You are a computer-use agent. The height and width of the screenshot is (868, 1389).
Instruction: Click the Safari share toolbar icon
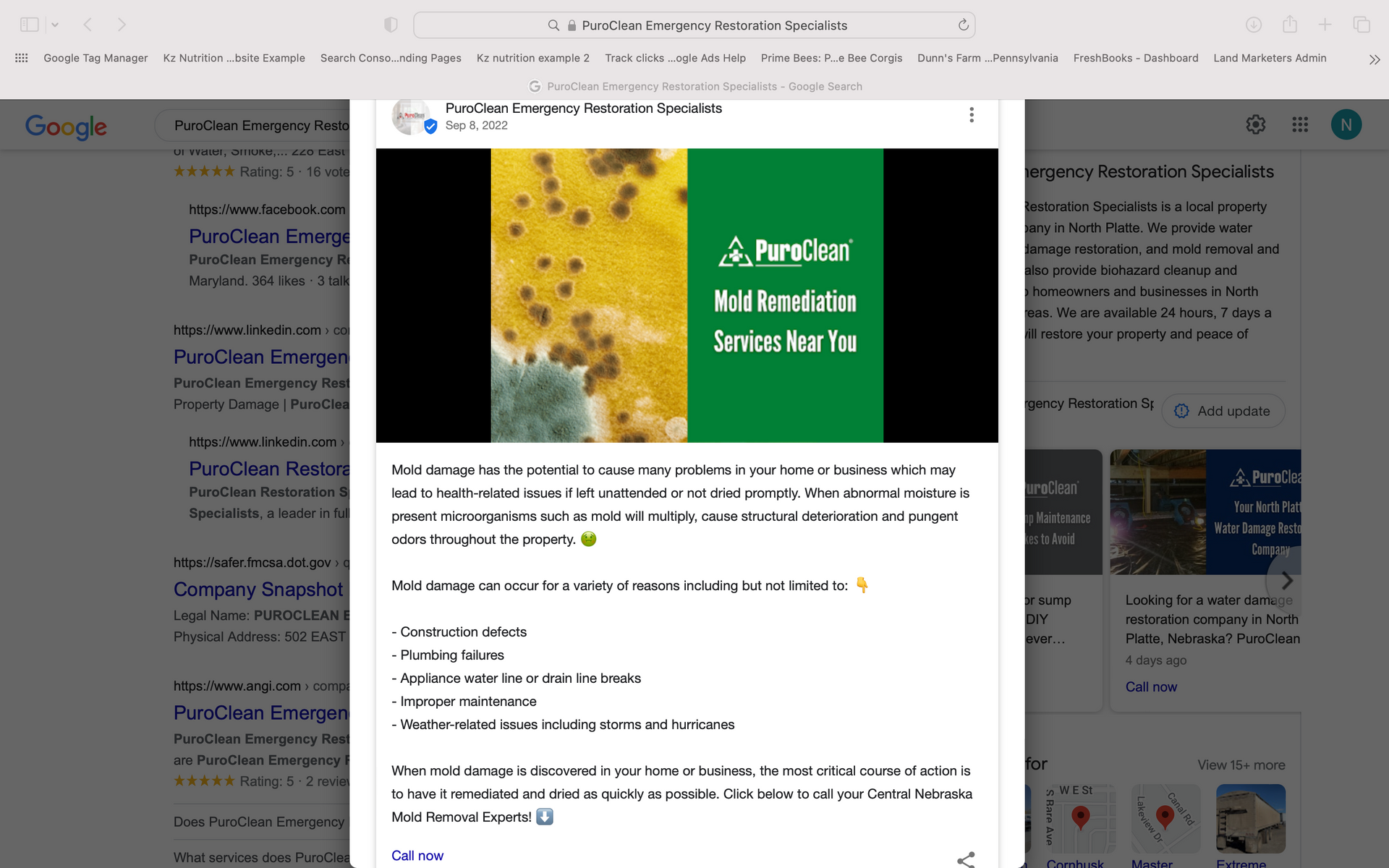[x=1290, y=25]
